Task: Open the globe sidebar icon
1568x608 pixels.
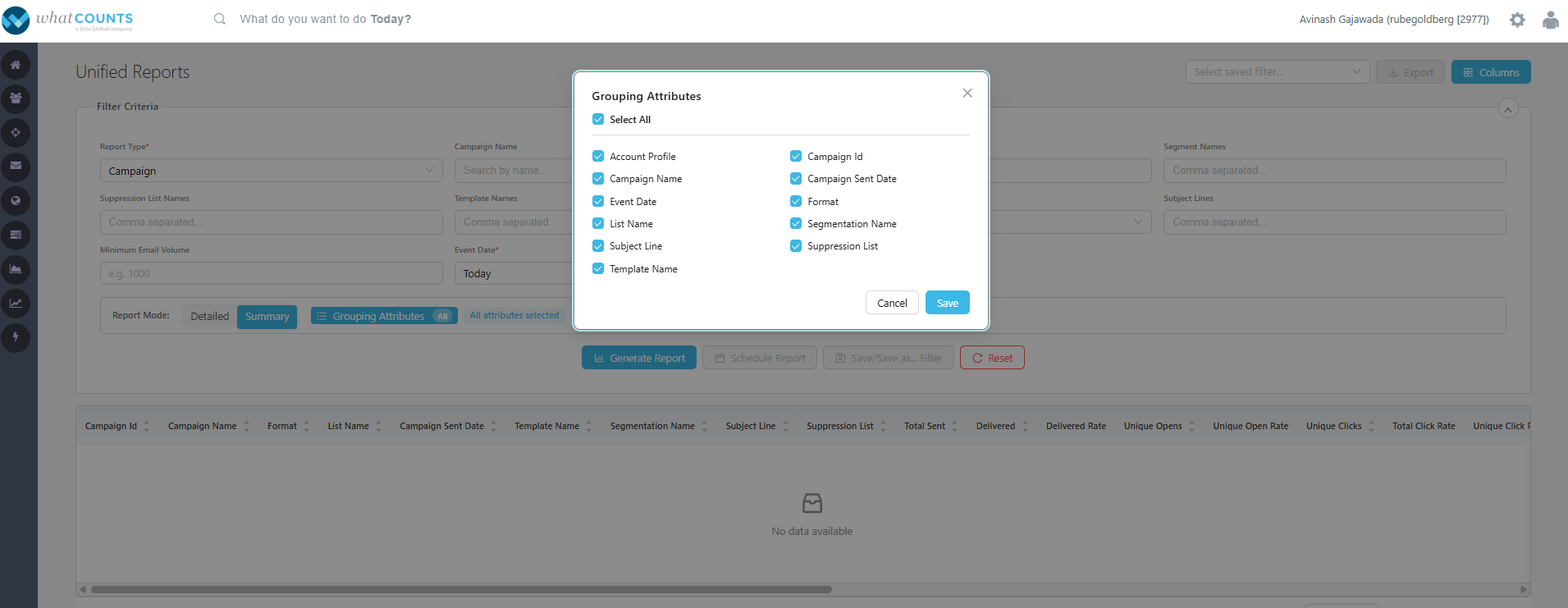Action: click(x=16, y=201)
